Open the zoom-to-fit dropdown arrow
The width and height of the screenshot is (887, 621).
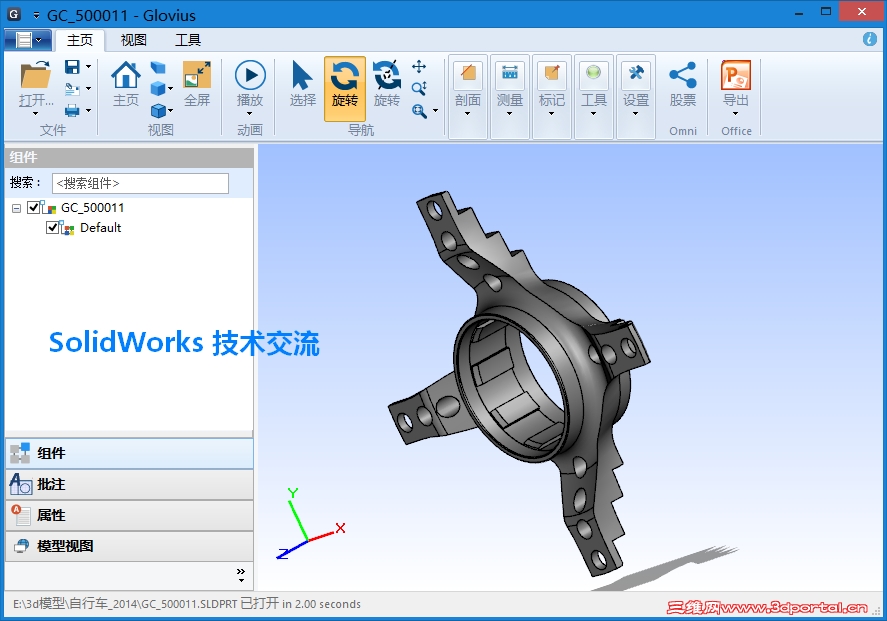point(435,111)
